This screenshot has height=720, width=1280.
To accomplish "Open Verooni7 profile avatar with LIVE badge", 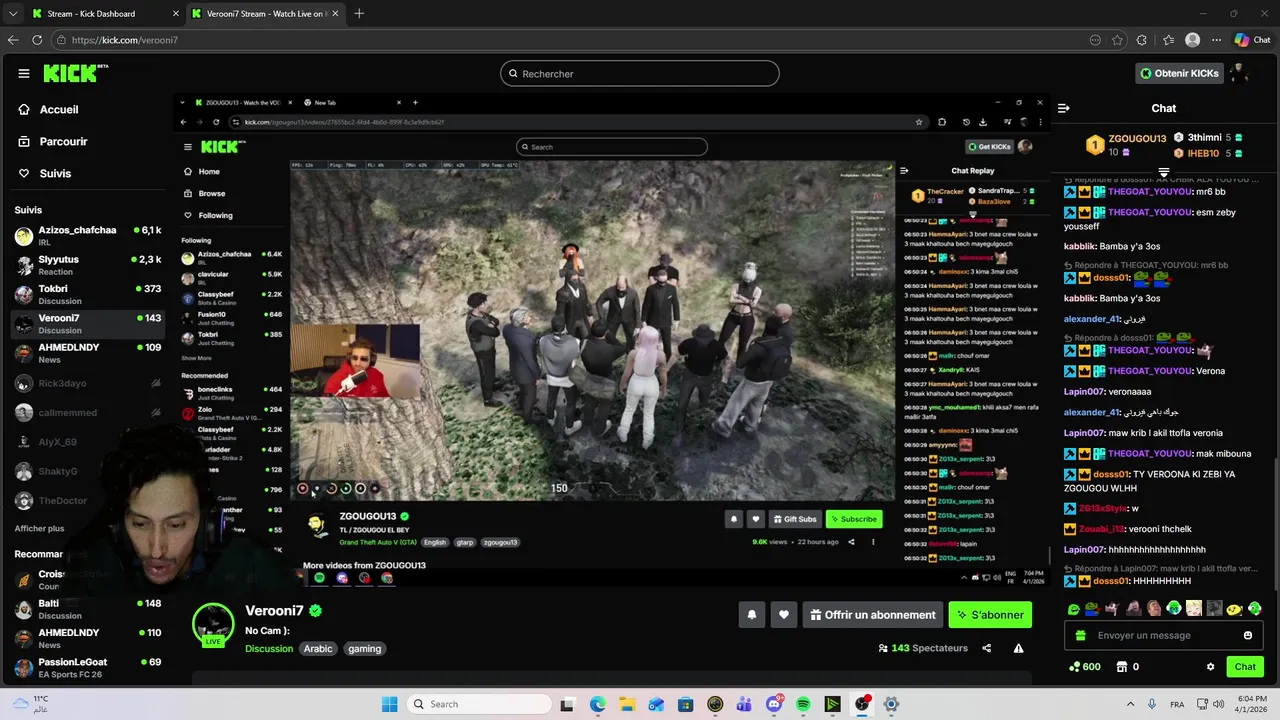I will pyautogui.click(x=213, y=624).
